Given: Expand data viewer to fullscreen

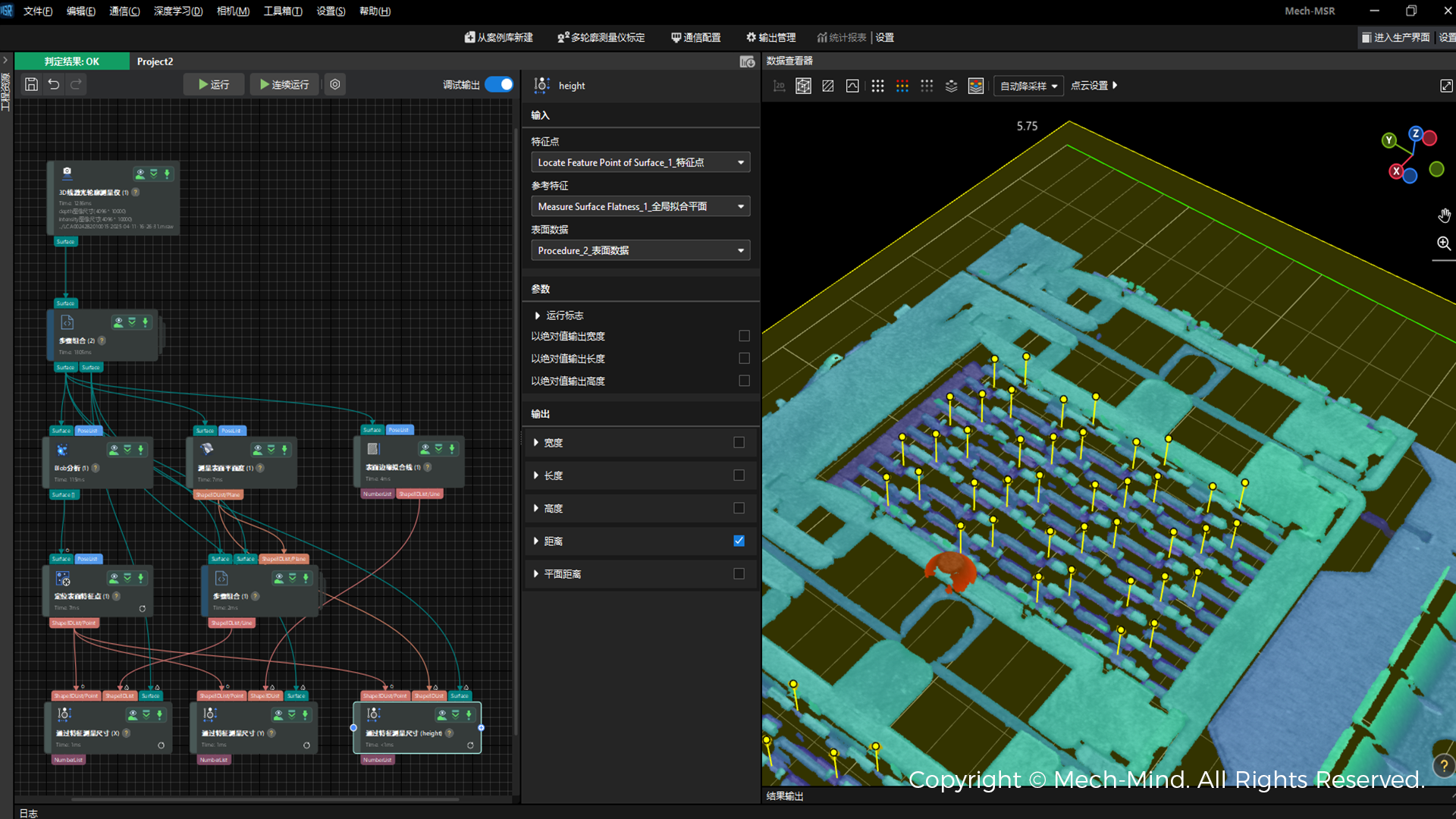Looking at the screenshot, I should click(1446, 86).
